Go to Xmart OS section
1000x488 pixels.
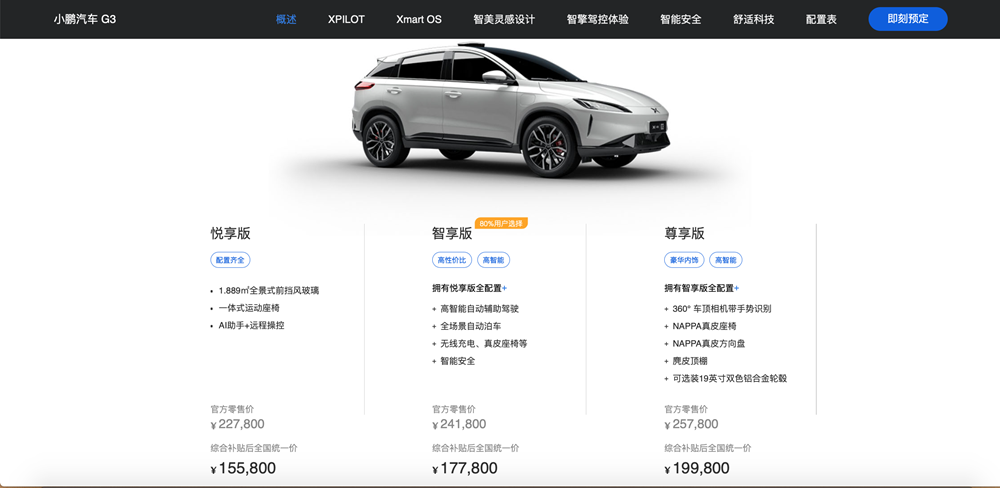tap(418, 19)
